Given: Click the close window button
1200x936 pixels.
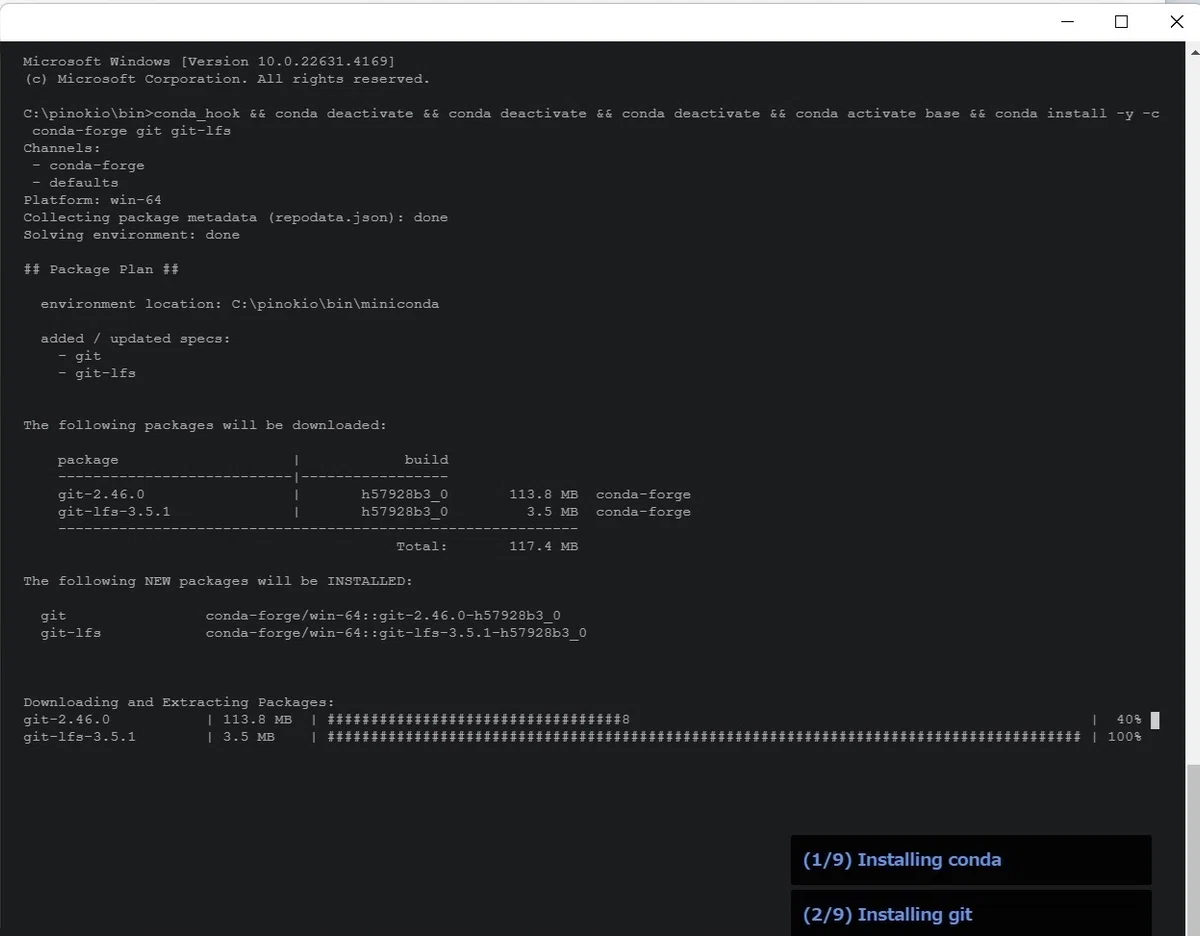Looking at the screenshot, I should (1176, 22).
